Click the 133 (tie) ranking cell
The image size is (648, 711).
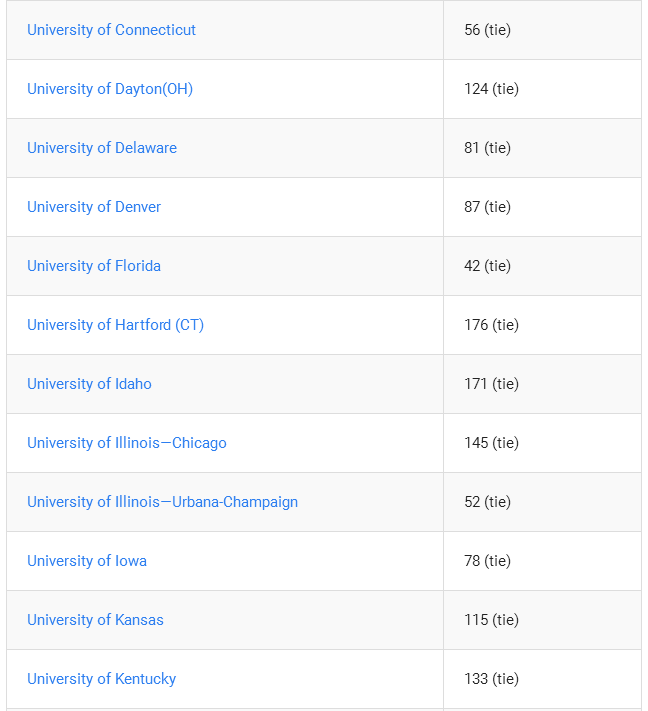coord(542,678)
